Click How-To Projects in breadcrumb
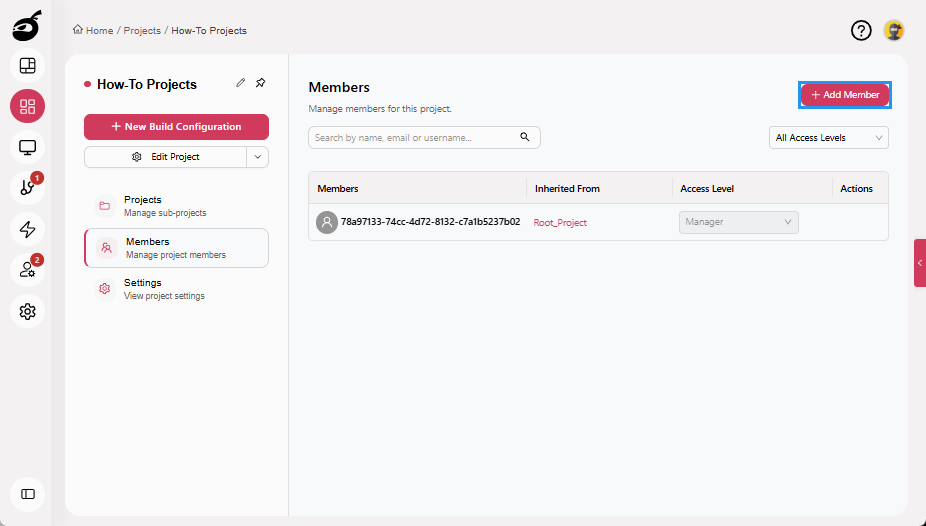The width and height of the screenshot is (926, 526). click(209, 31)
